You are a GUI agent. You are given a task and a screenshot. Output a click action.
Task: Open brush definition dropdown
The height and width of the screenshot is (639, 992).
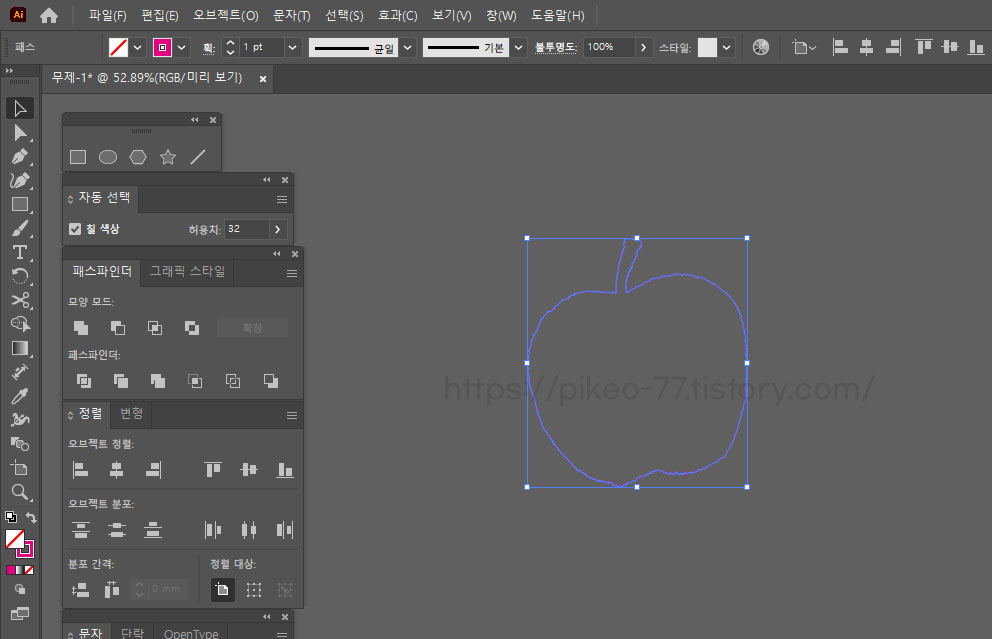click(518, 47)
